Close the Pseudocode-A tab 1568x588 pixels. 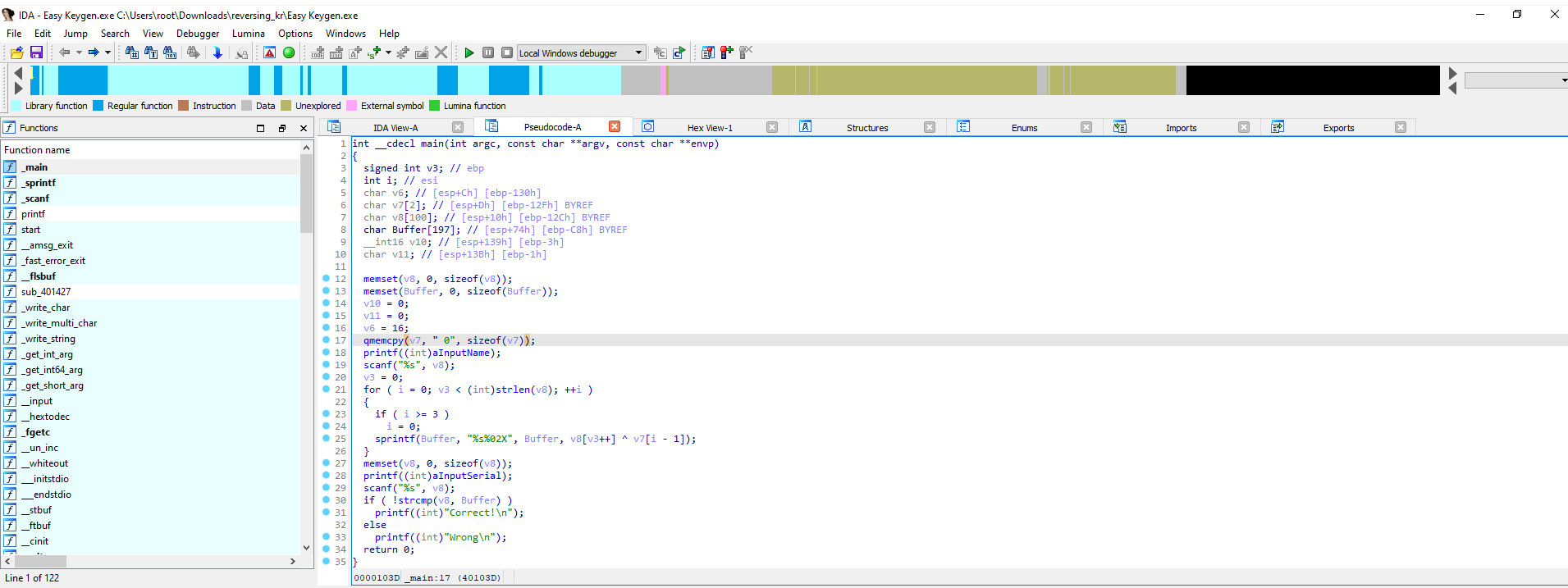tap(615, 127)
